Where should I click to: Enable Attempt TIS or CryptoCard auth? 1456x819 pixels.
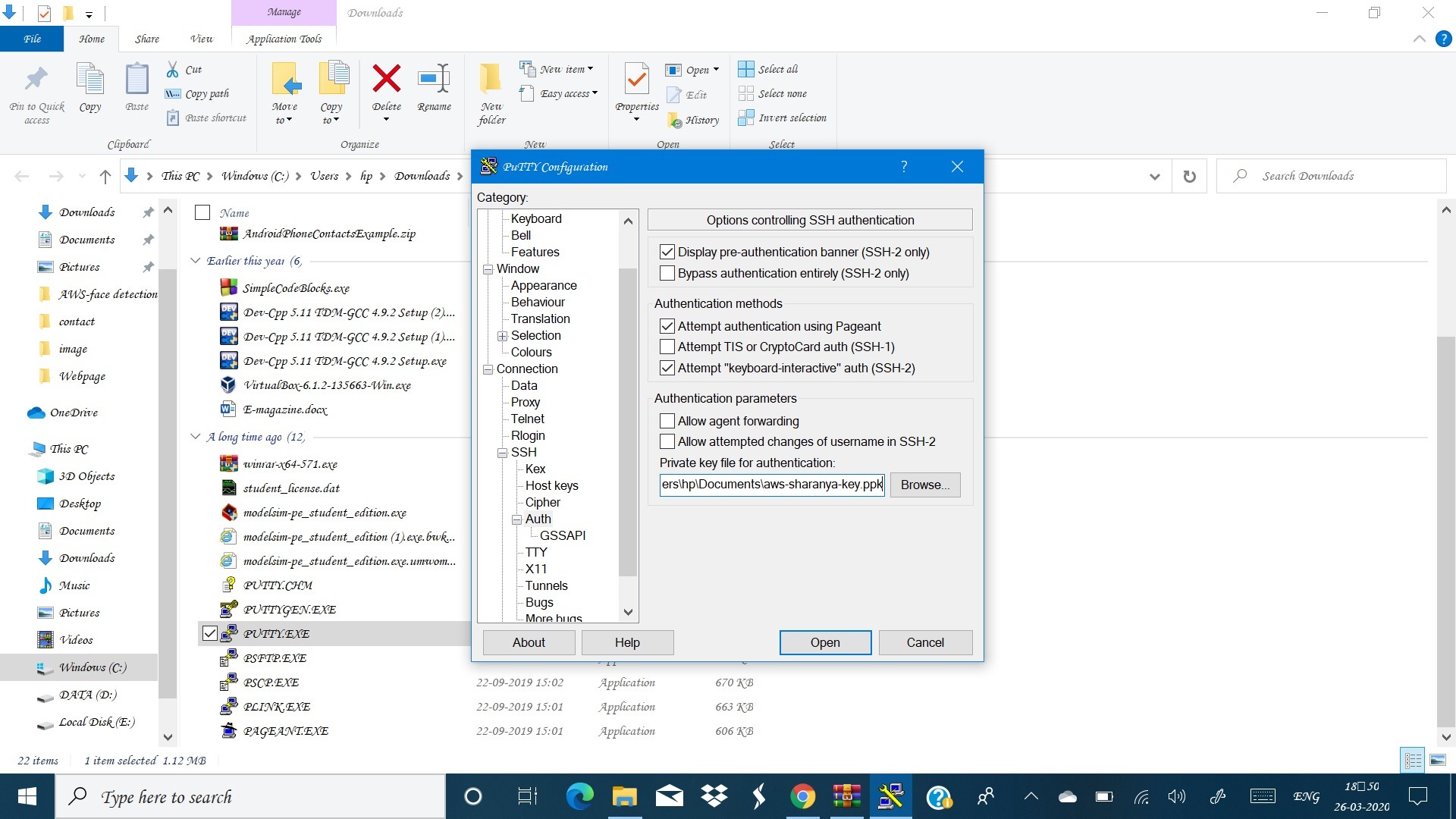coord(667,347)
